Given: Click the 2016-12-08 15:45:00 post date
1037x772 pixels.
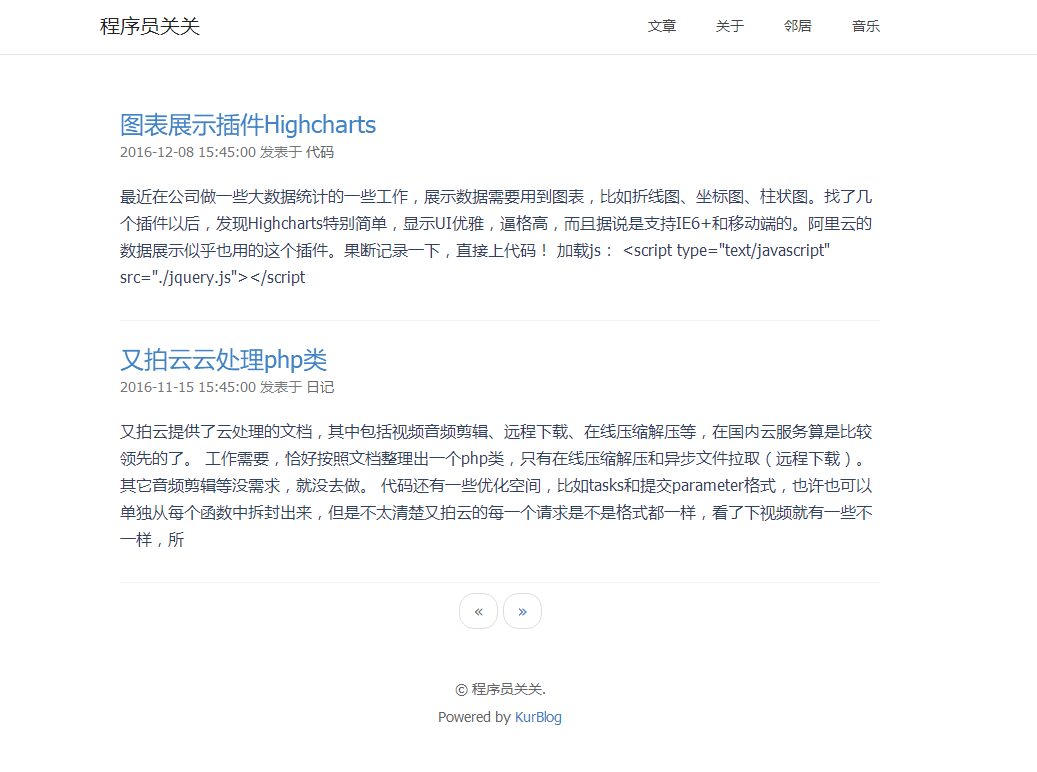Looking at the screenshot, I should coord(187,153).
